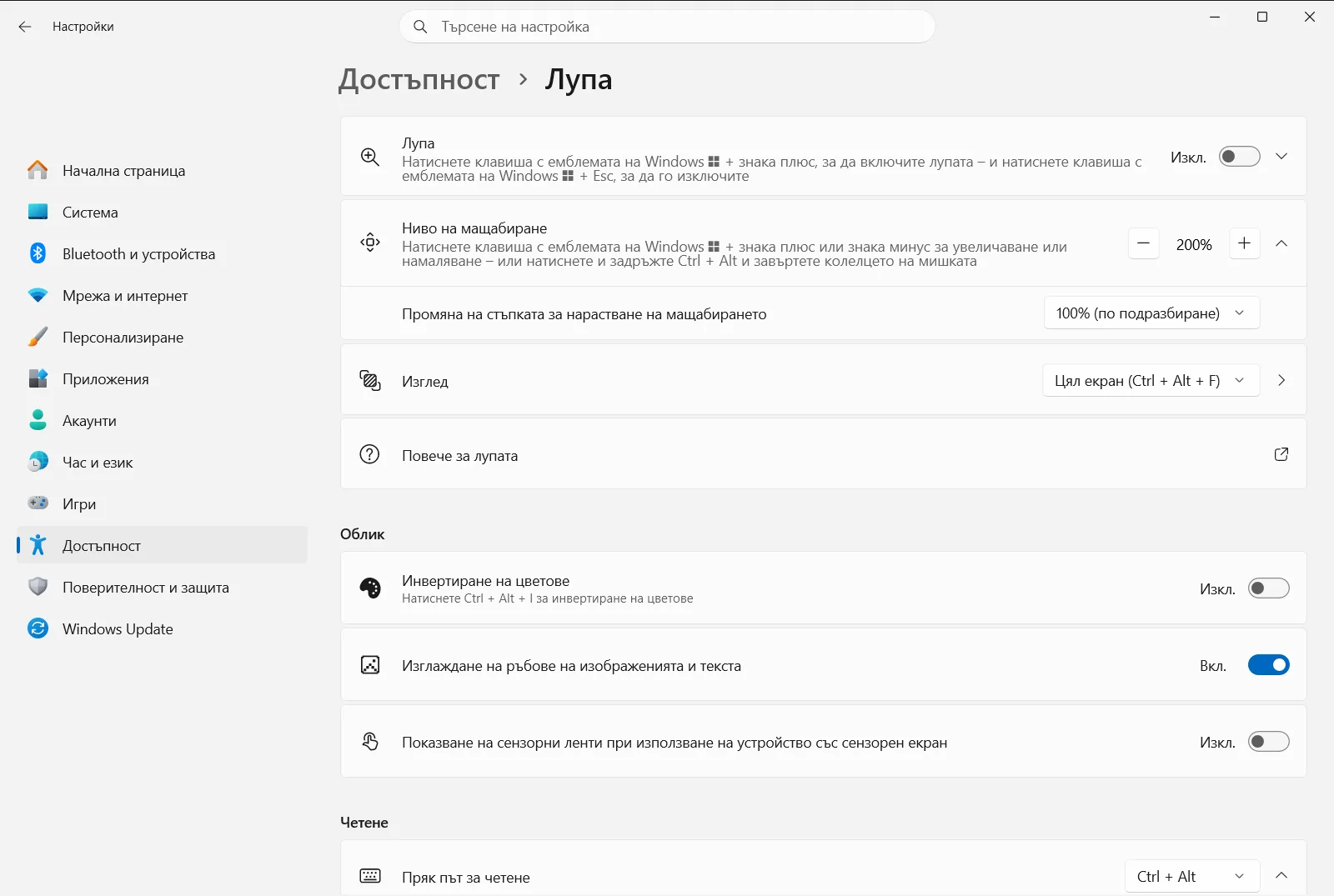Click the Търсене на настройка search field
The image size is (1334, 896).
pyautogui.click(x=667, y=27)
